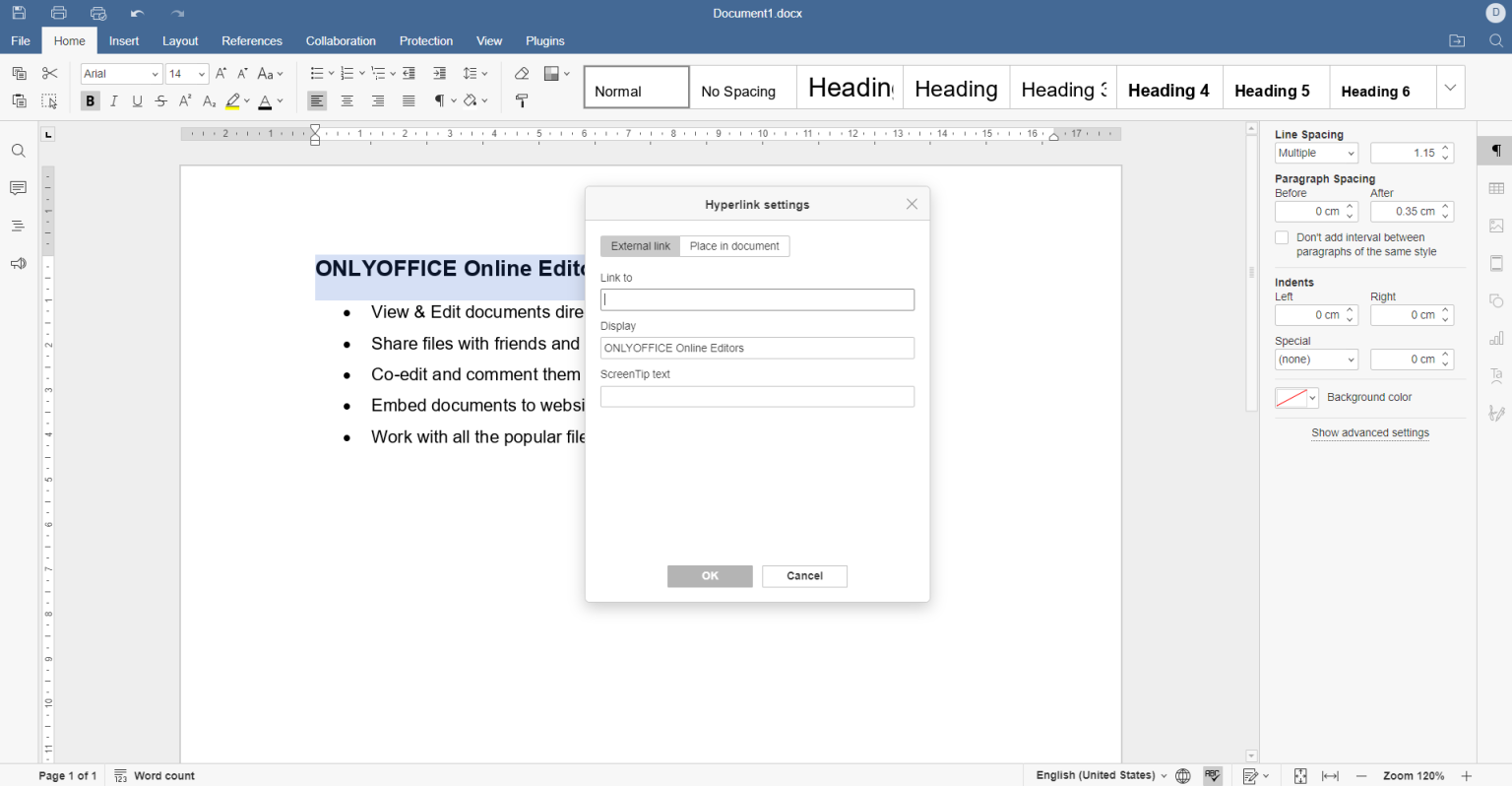Viewport: 1512px width, 786px height.
Task: Open the Table settings panel
Action: (x=1494, y=187)
